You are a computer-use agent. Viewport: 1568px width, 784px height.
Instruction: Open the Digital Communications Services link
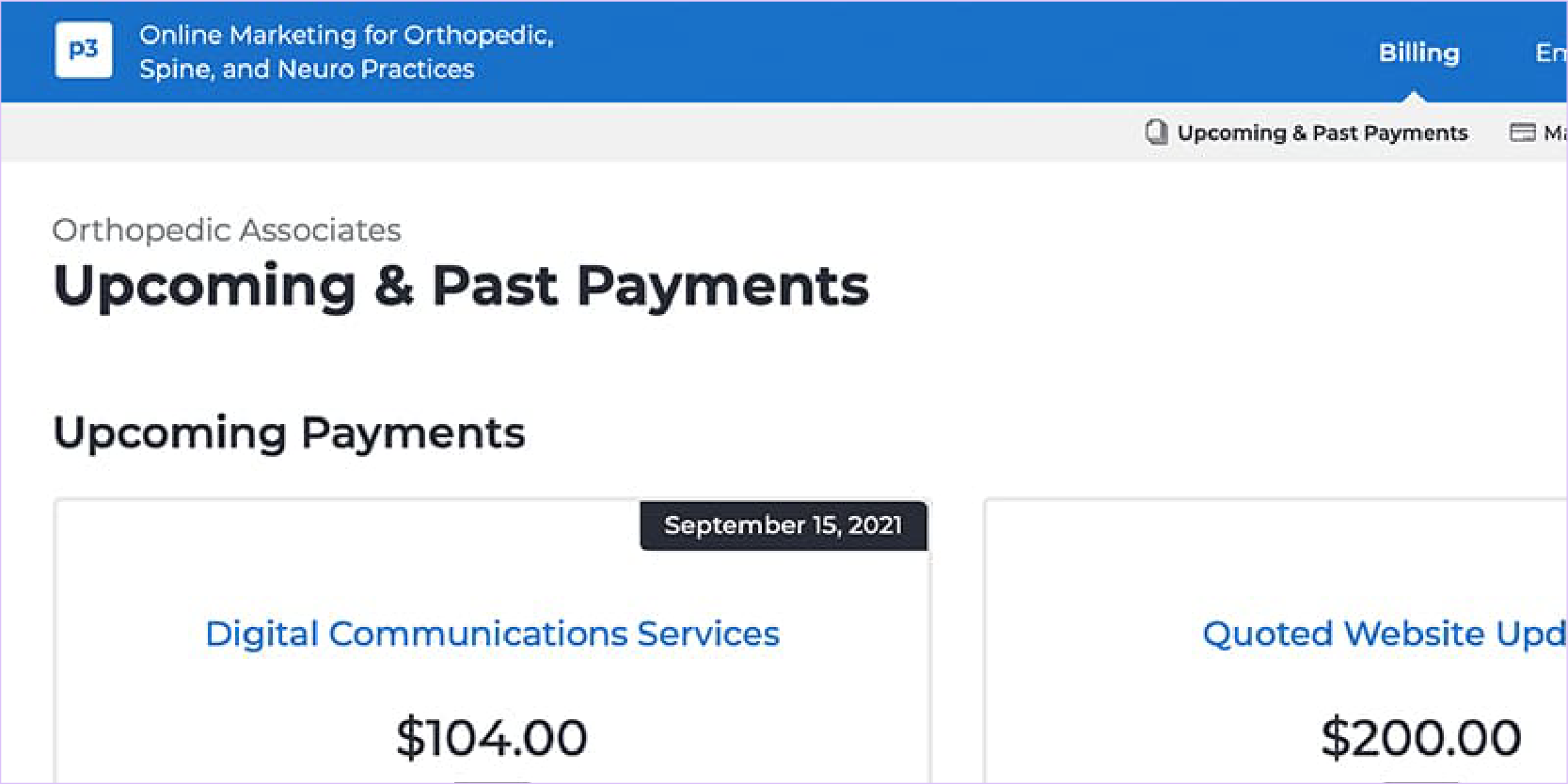tap(492, 634)
